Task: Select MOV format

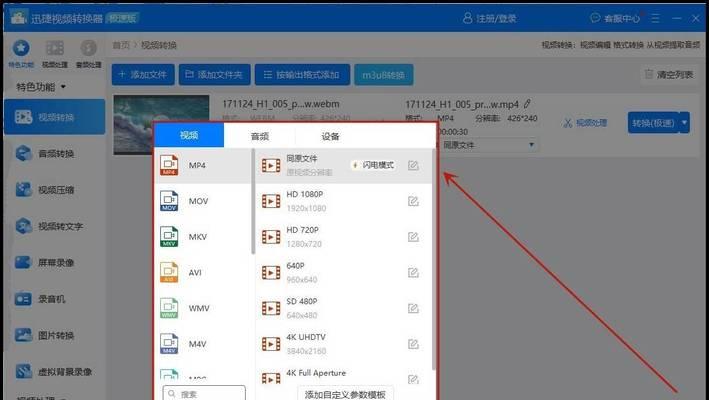Action: pos(203,201)
